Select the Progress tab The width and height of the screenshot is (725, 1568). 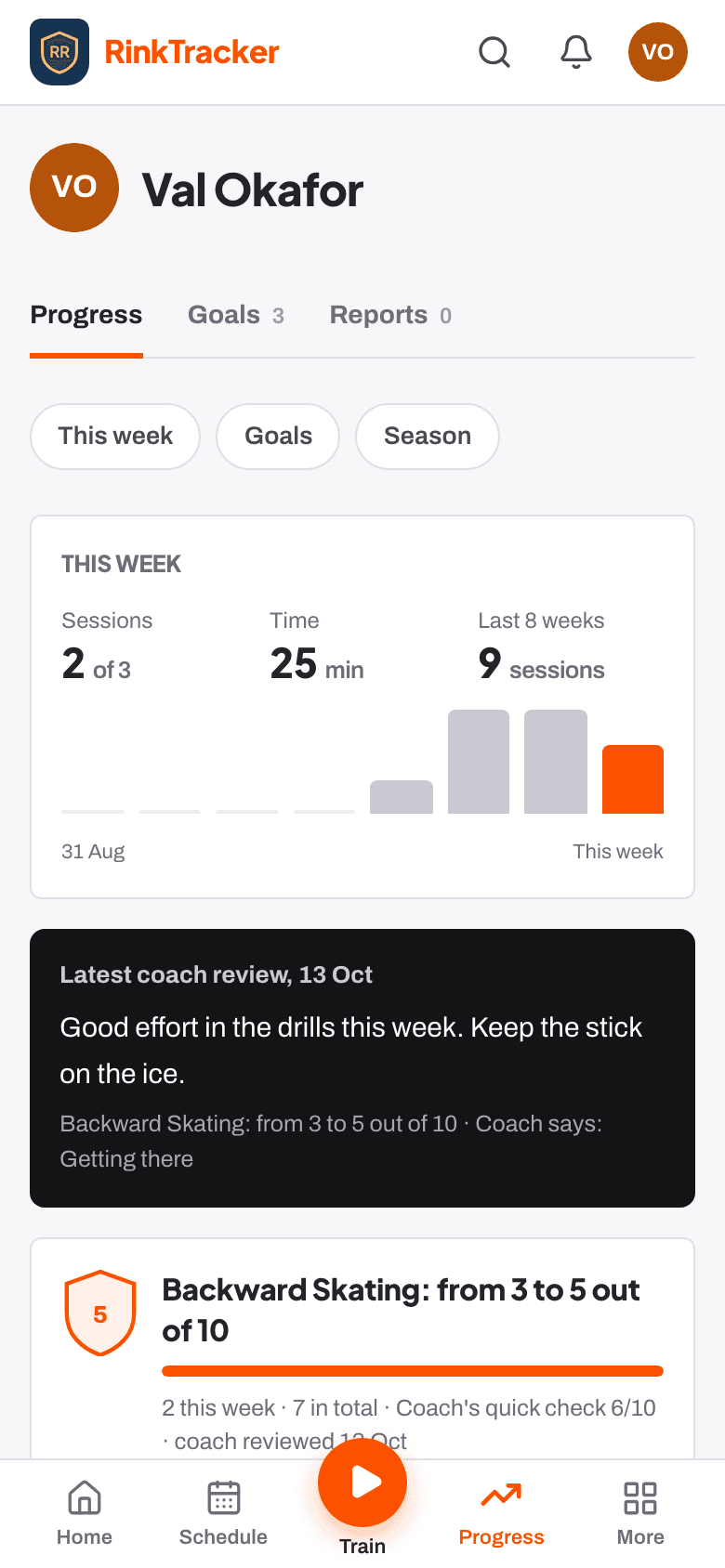coord(86,315)
